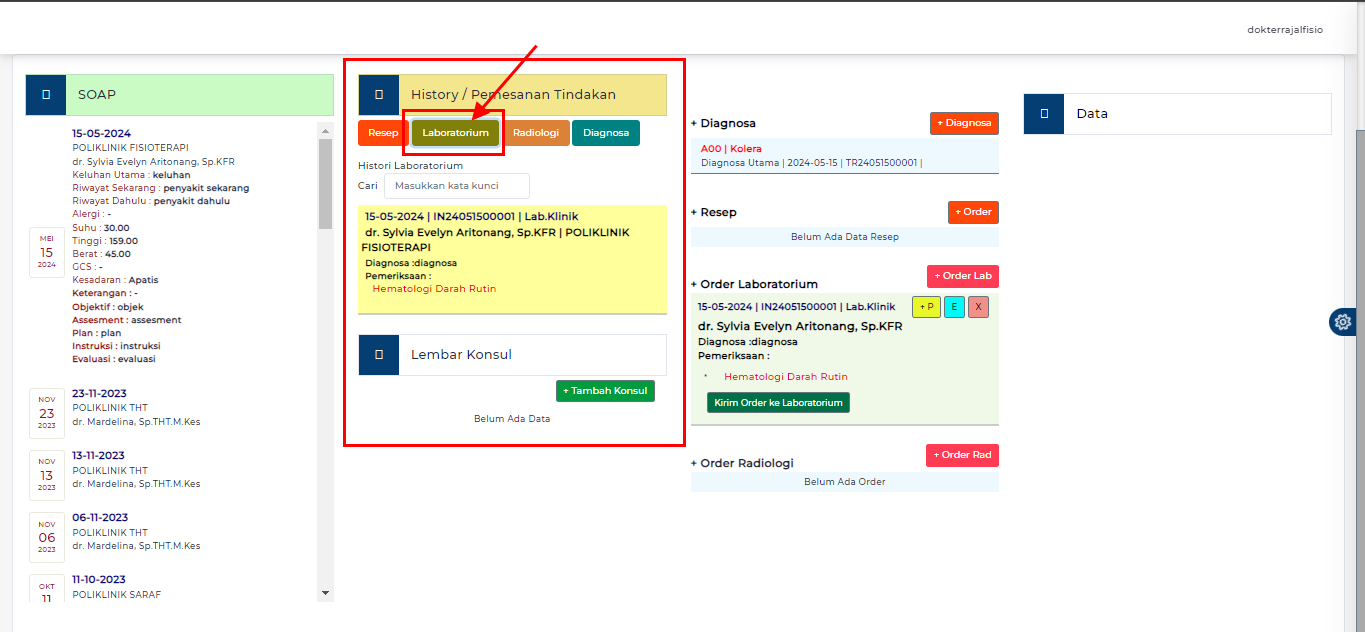Switch to the Radiologi tab

pos(536,132)
